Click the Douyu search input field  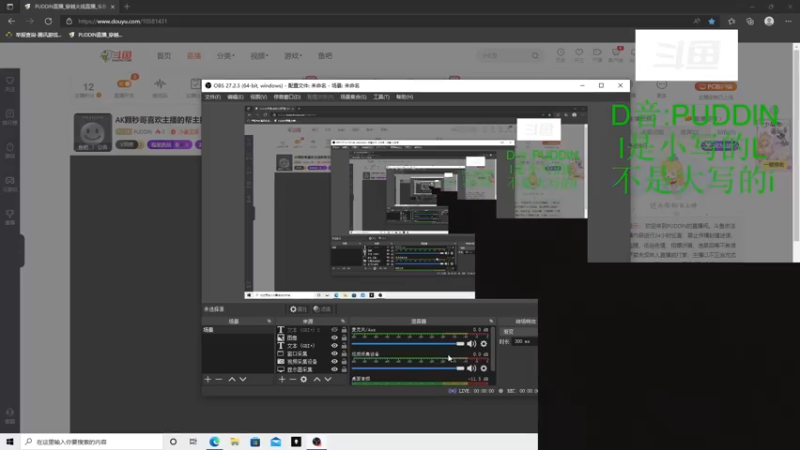pos(505,56)
